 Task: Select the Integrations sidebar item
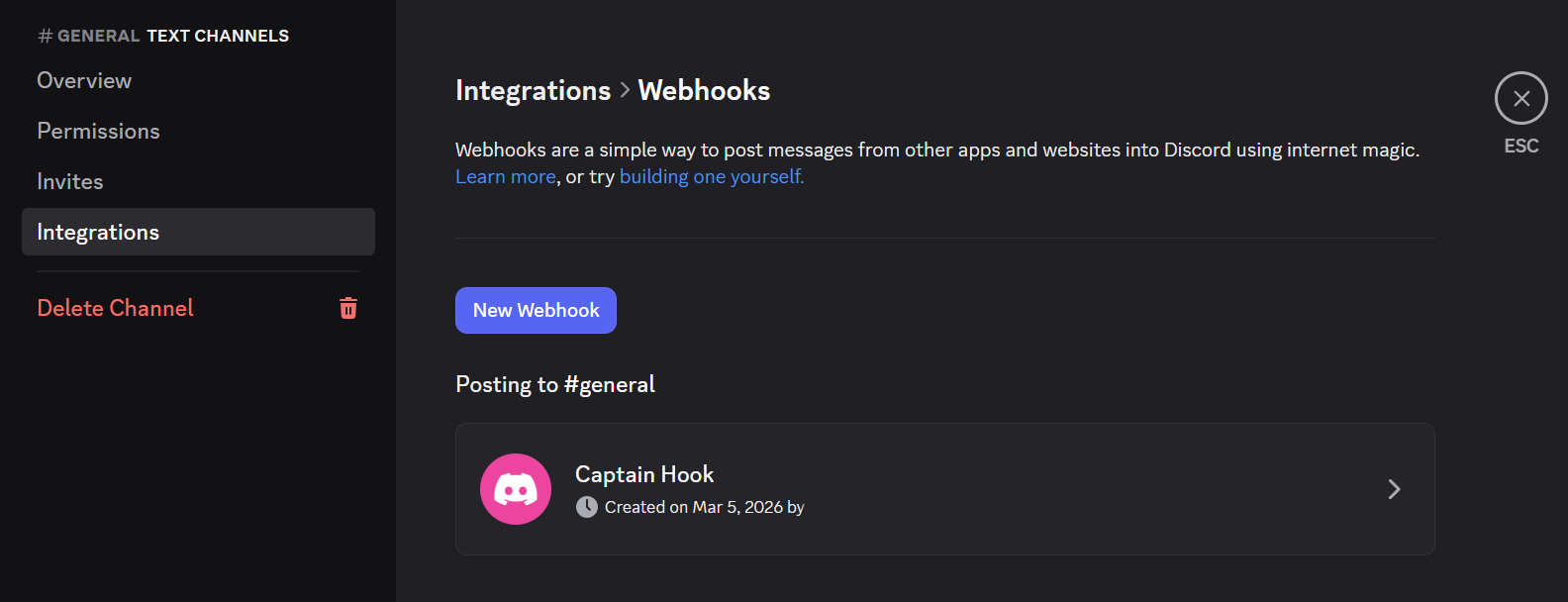pos(198,232)
